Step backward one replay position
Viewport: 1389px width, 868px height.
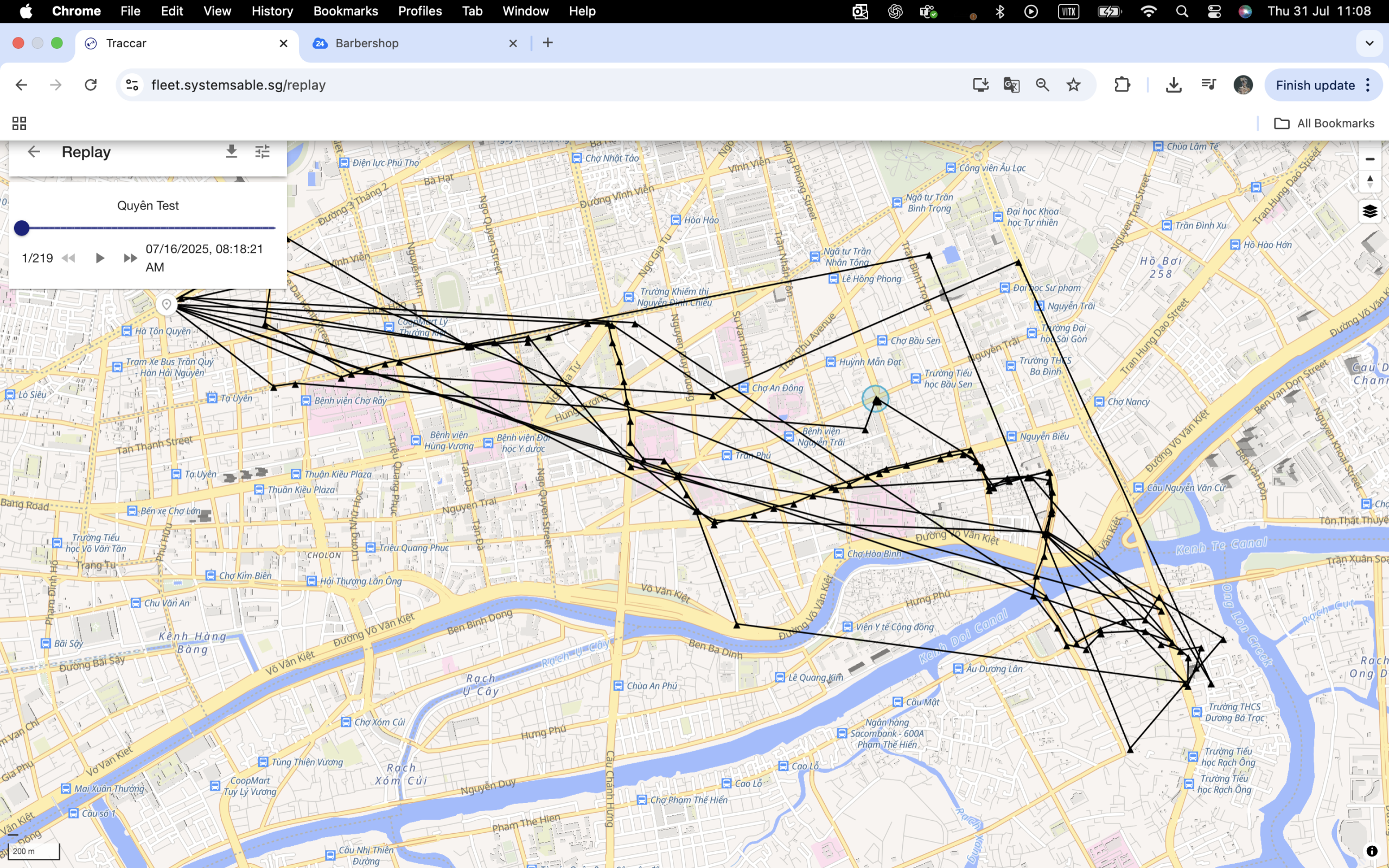coord(68,258)
